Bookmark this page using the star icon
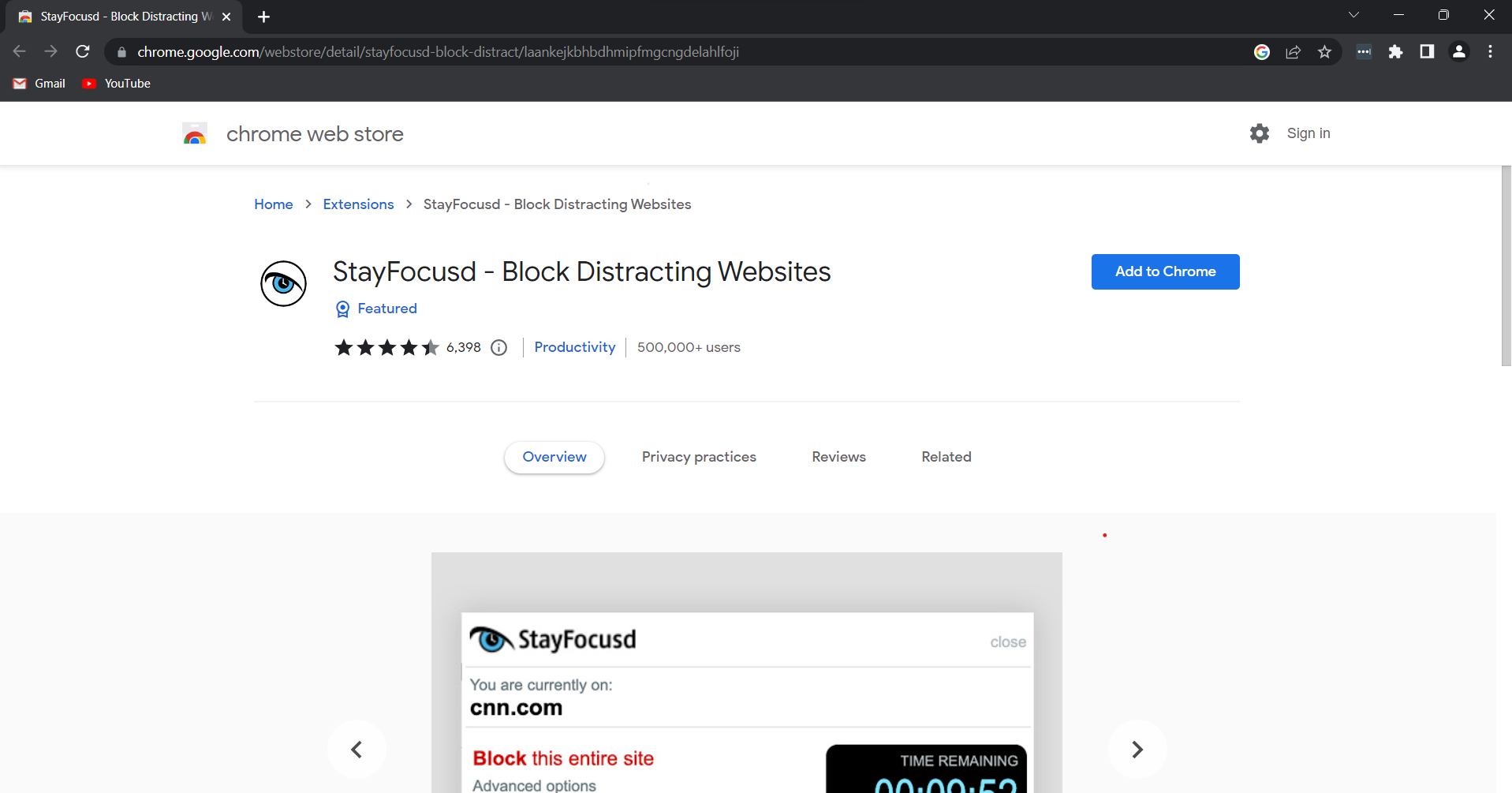The image size is (1512, 793). point(1325,51)
